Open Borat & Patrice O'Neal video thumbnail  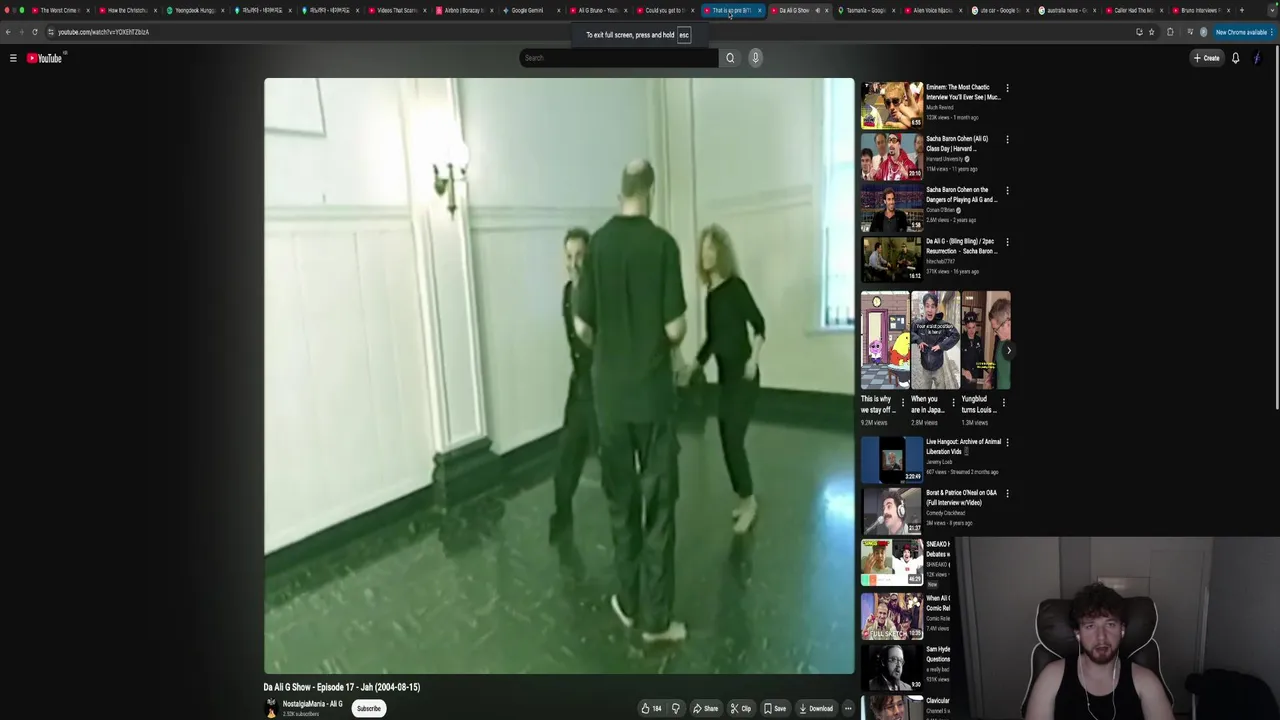point(892,510)
